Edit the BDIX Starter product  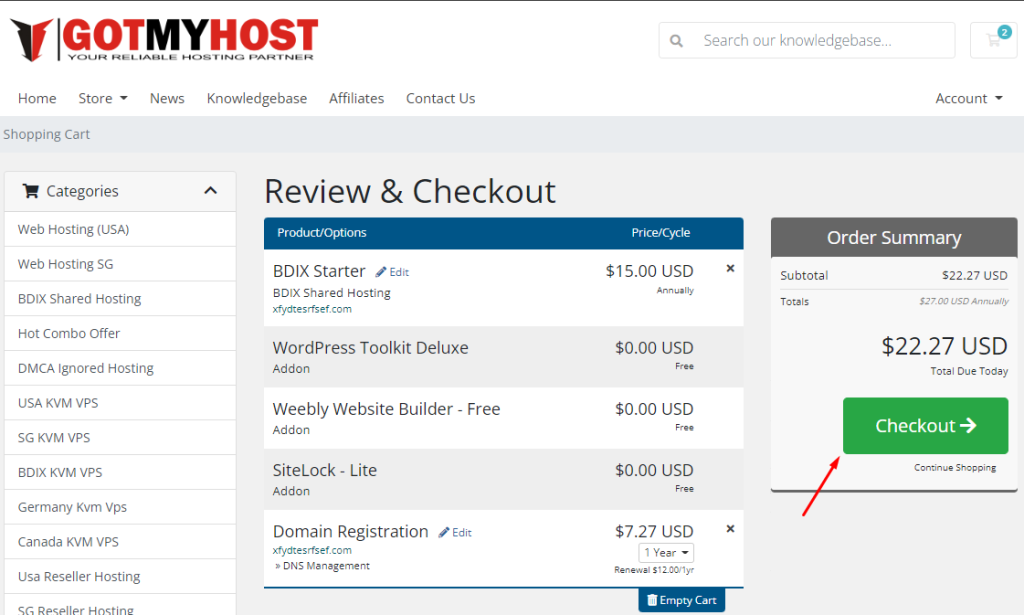point(392,272)
